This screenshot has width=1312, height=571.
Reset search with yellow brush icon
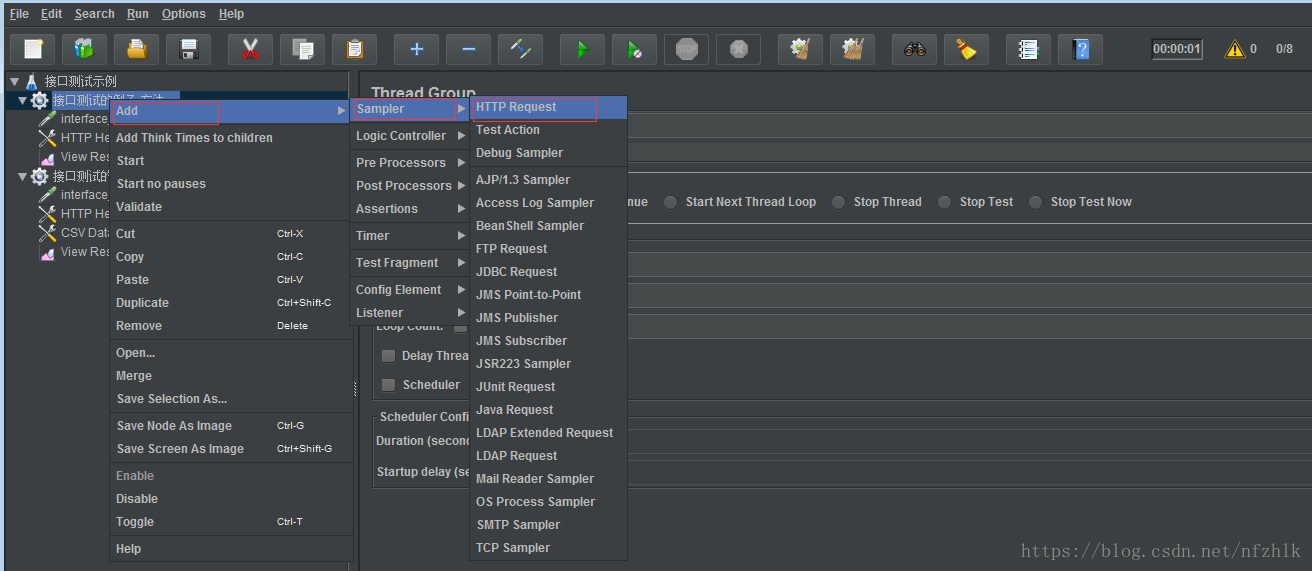point(966,49)
